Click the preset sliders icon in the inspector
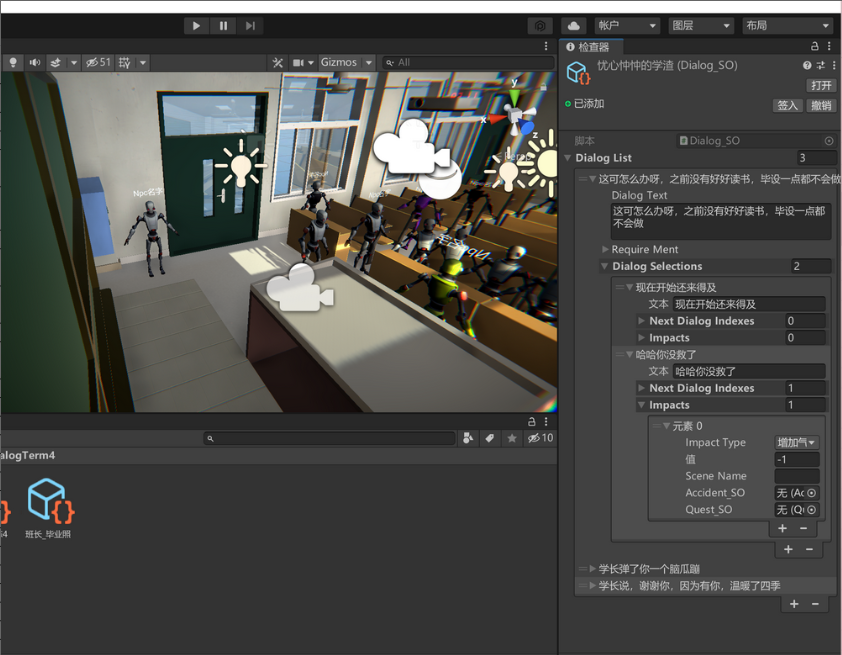The image size is (842, 655). (820, 66)
